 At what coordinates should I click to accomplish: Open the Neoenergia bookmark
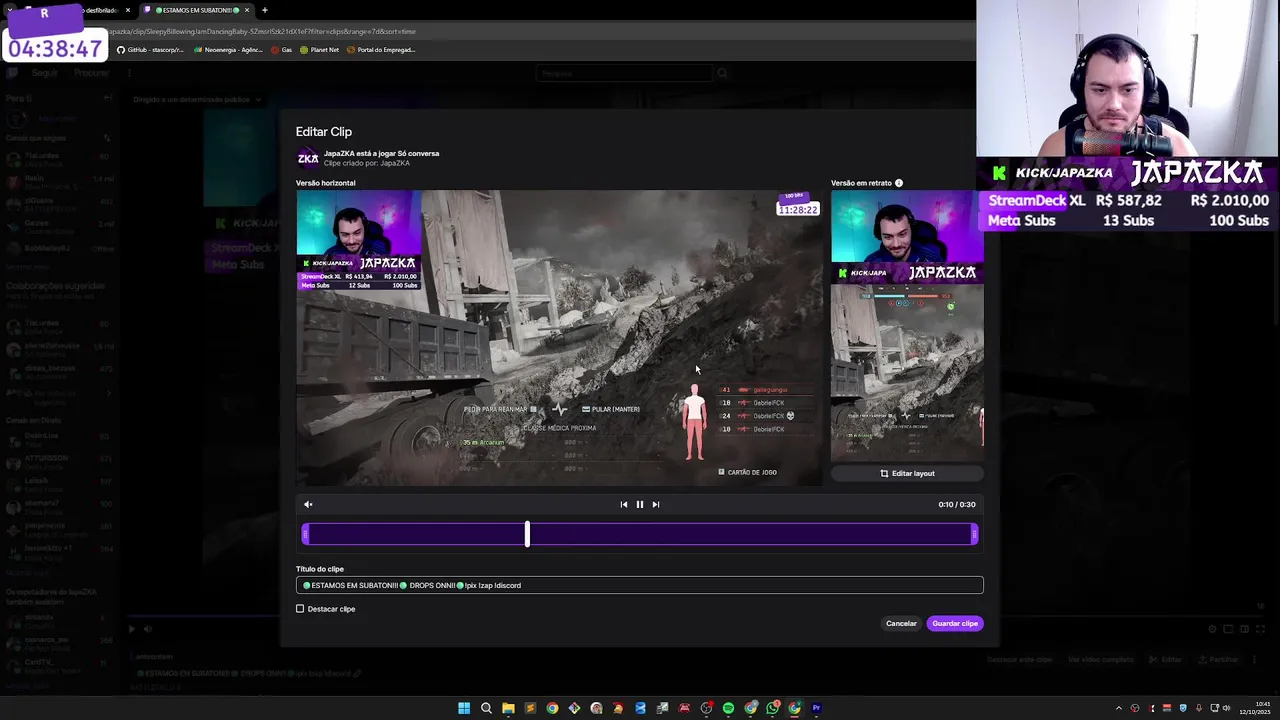tap(228, 50)
